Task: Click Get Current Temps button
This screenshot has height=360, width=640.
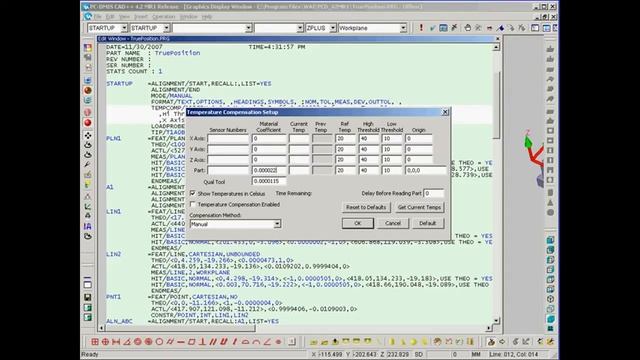Action: [x=419, y=207]
